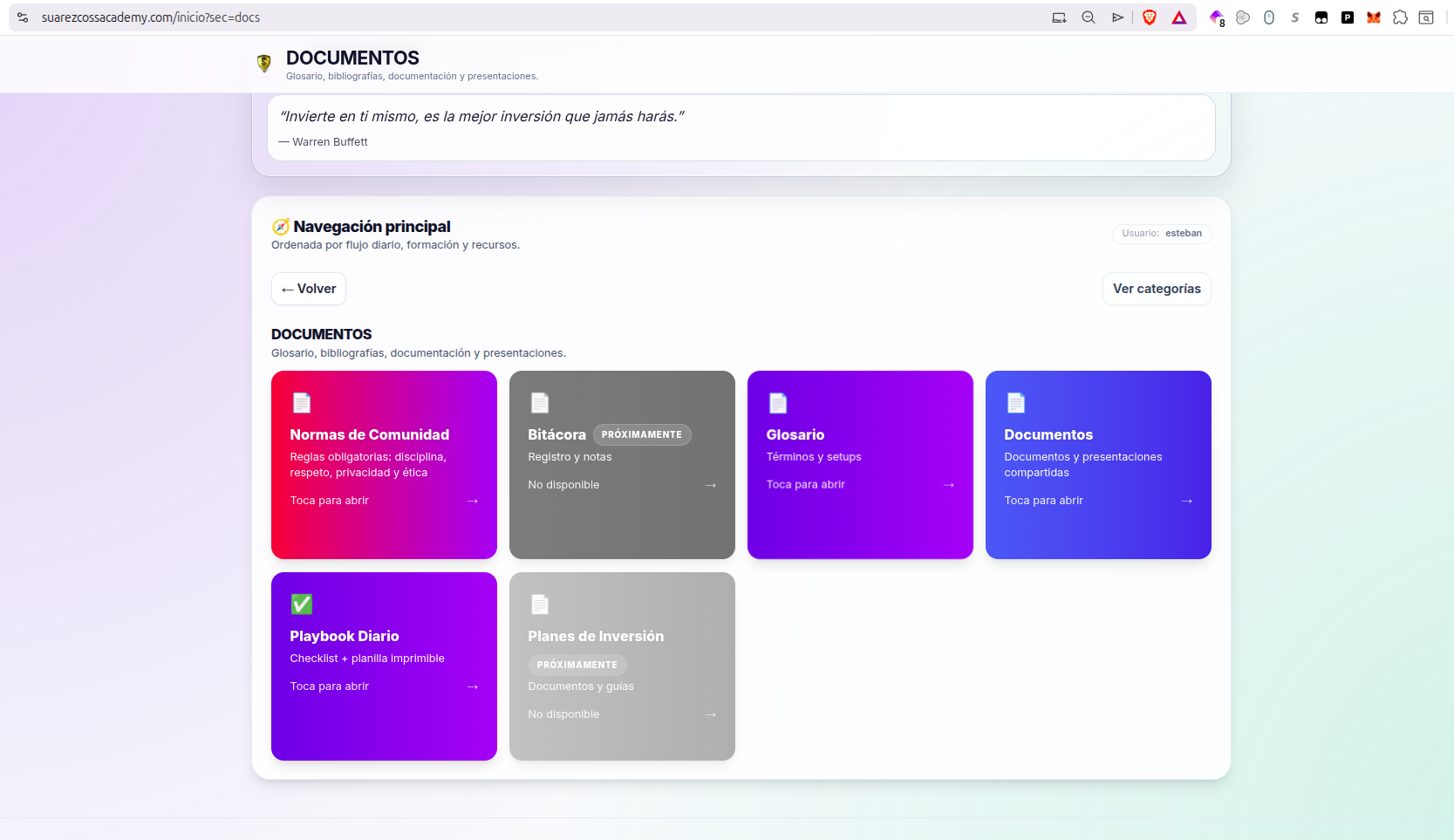Click the esteban username link
The height and width of the screenshot is (840, 1454).
1184,233
